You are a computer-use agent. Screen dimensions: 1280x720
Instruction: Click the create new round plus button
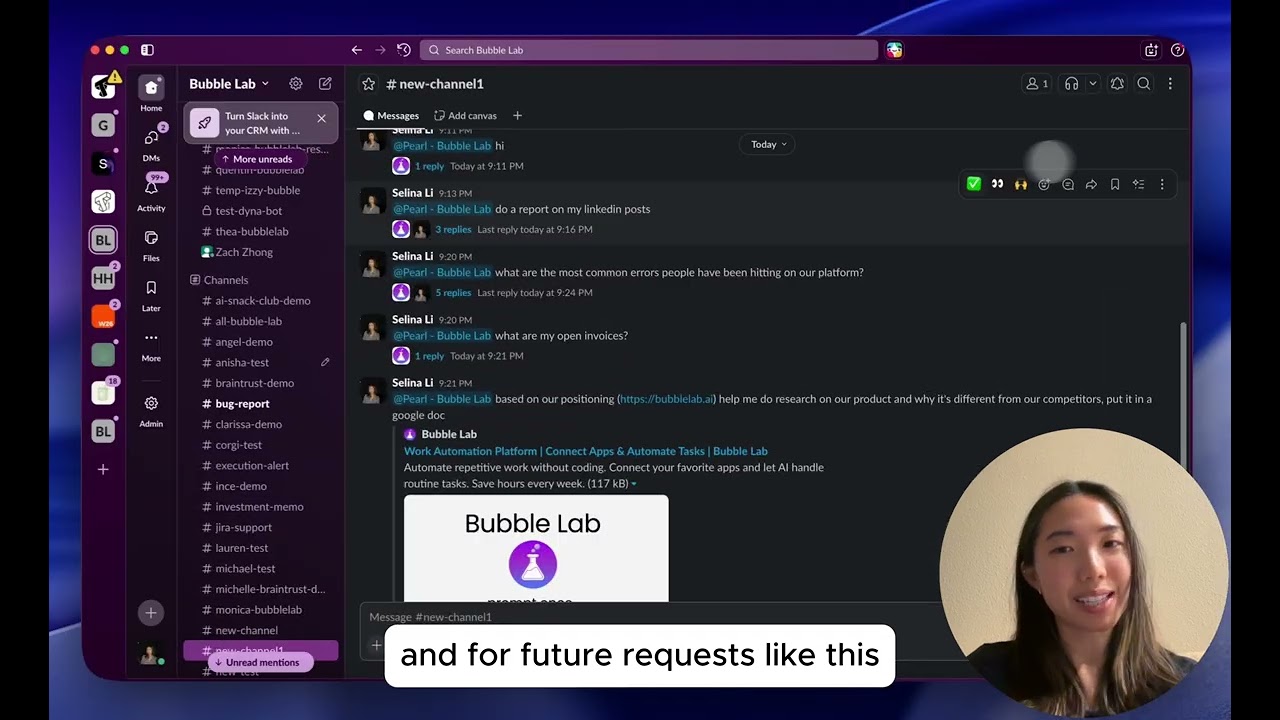tap(151, 613)
